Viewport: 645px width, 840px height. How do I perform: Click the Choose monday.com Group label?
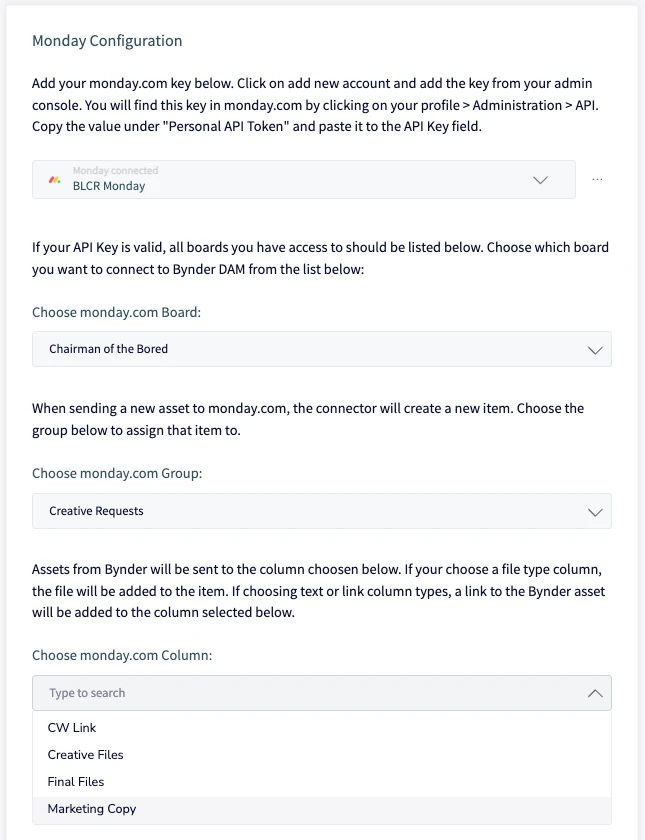(117, 474)
